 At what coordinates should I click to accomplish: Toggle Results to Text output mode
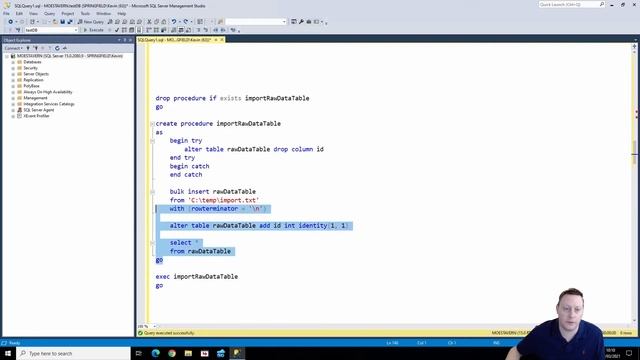click(x=173, y=30)
